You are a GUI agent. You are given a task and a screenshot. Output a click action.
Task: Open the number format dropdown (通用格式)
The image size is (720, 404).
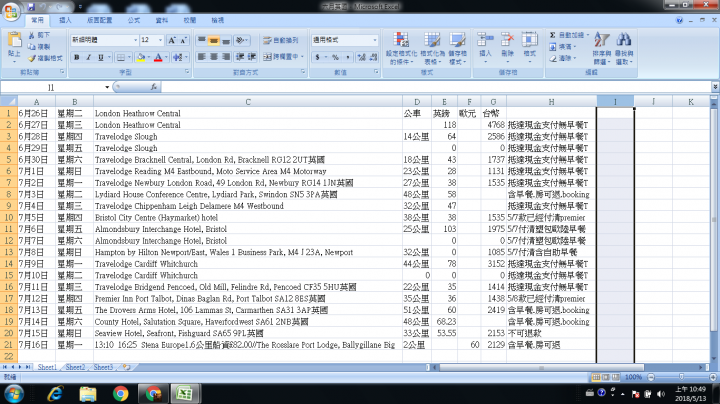pos(375,40)
